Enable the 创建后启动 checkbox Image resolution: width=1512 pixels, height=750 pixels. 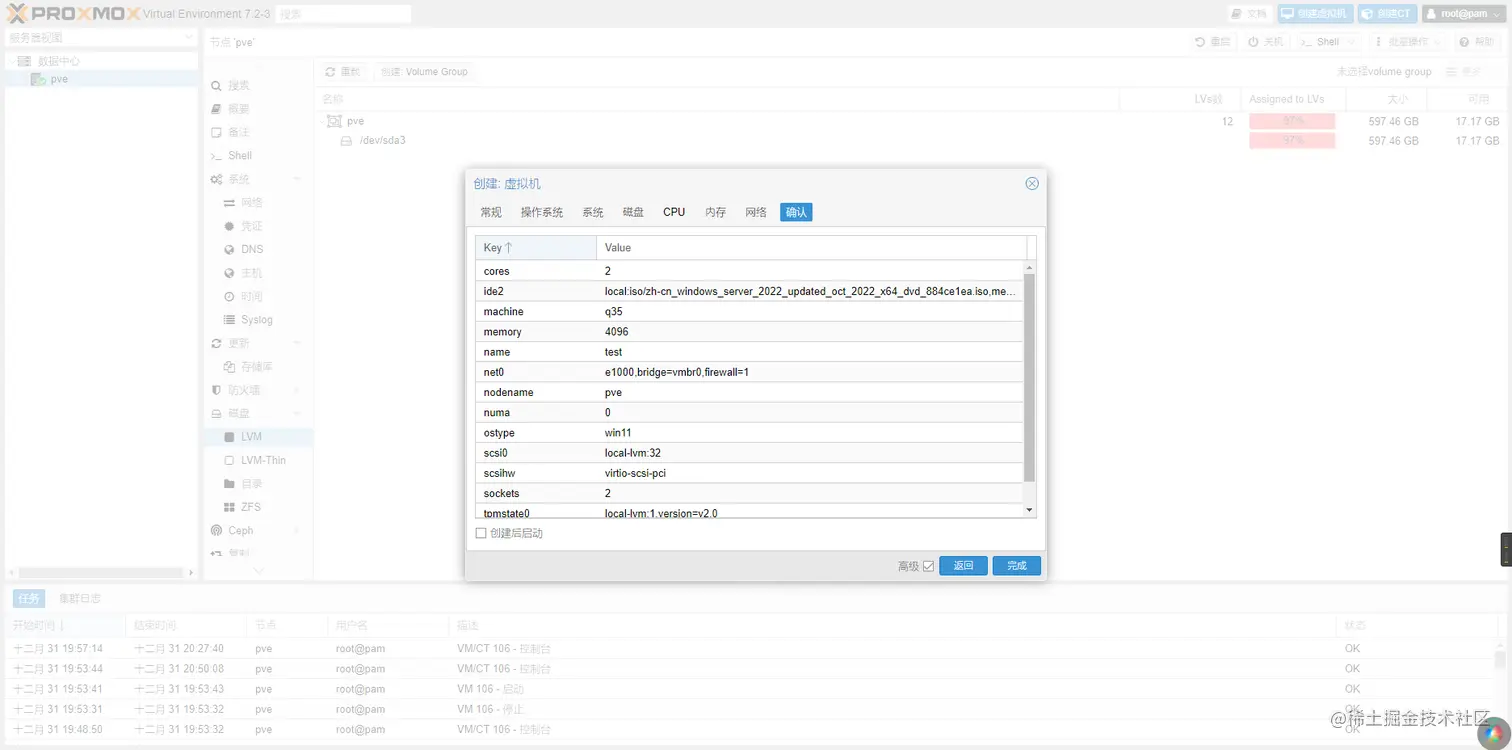(x=481, y=534)
